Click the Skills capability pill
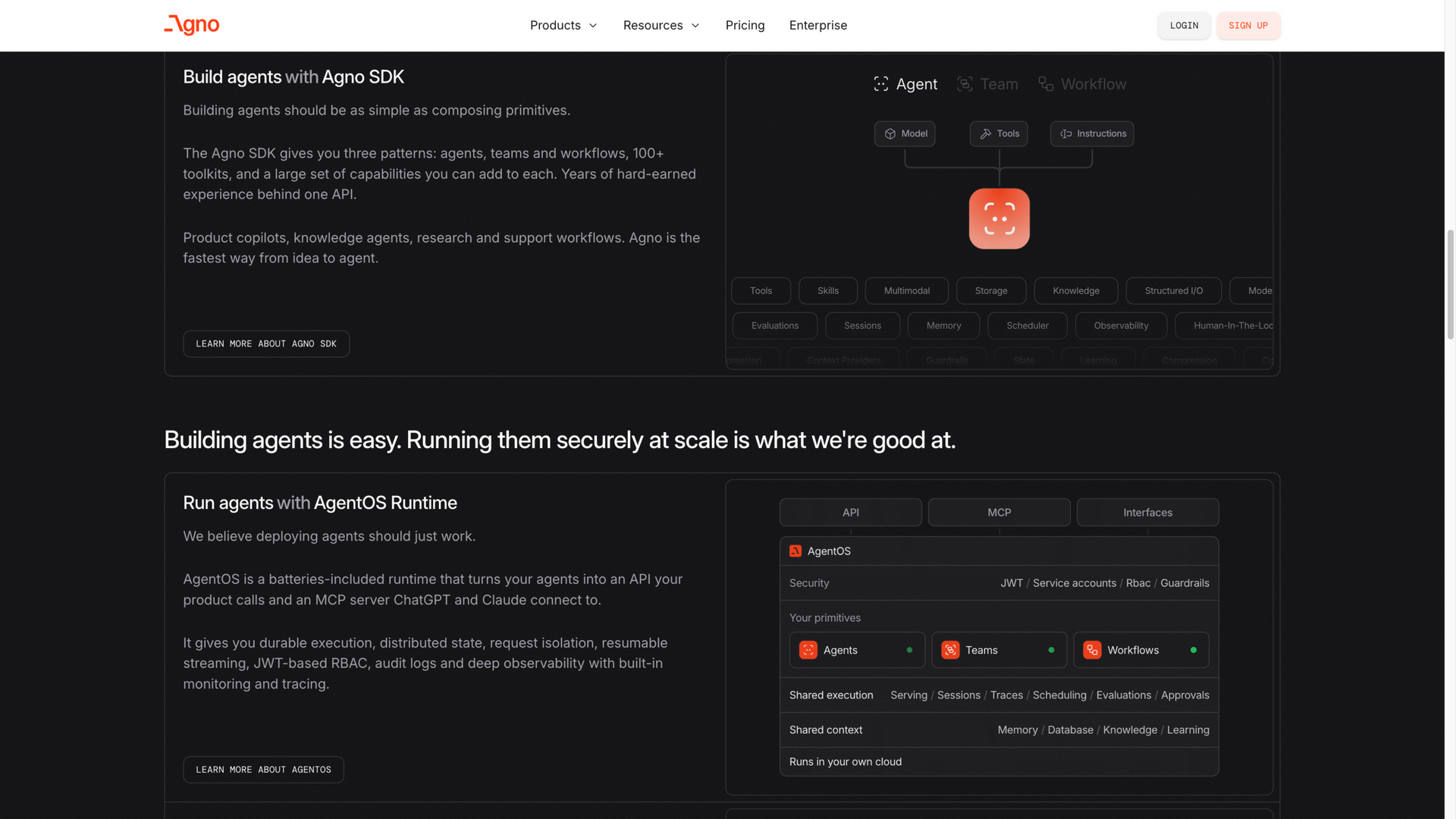The height and width of the screenshot is (819, 1456). click(x=828, y=291)
